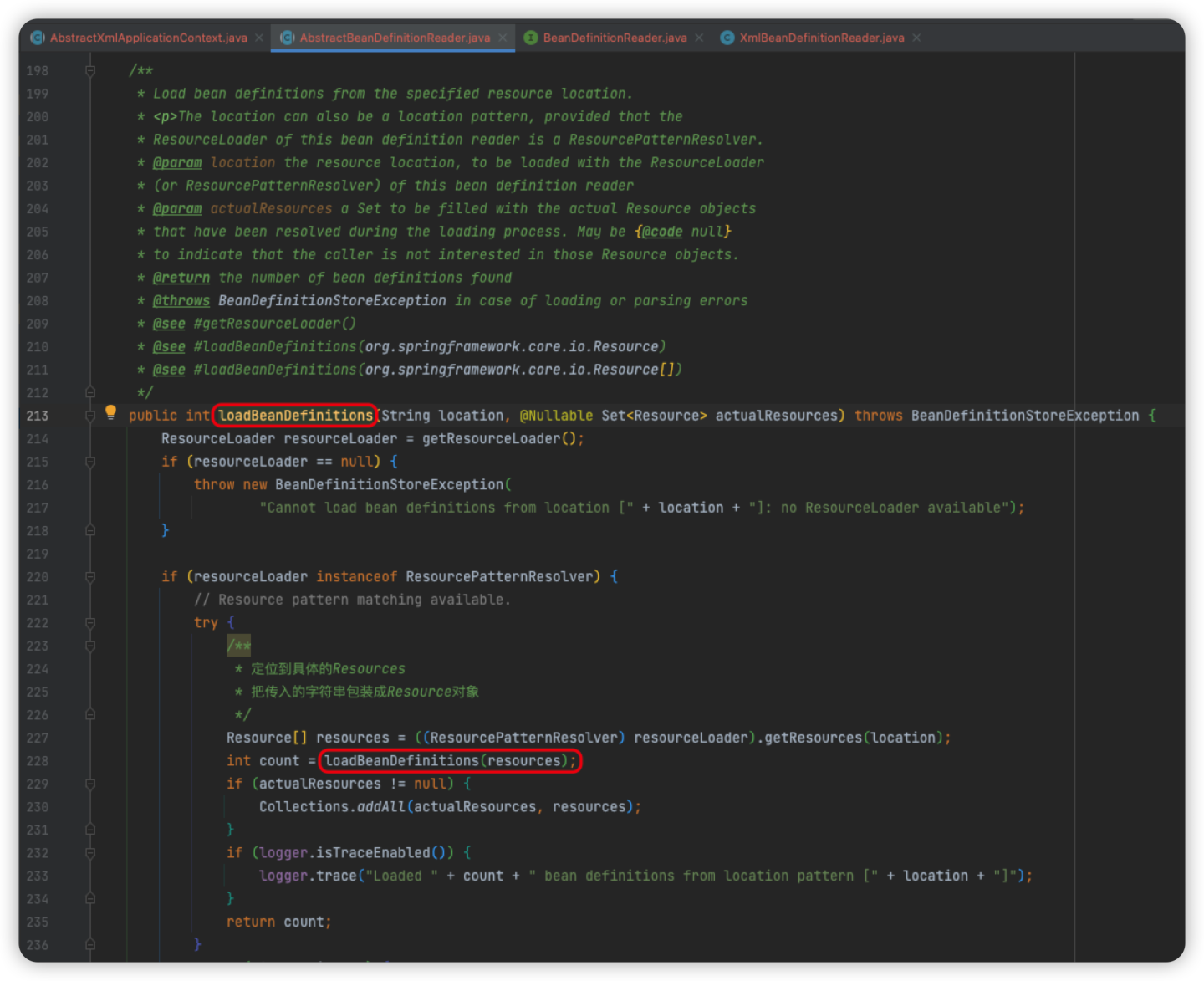
Task: Click 'Cannot load bean definitions' string literal
Action: [x=446, y=508]
